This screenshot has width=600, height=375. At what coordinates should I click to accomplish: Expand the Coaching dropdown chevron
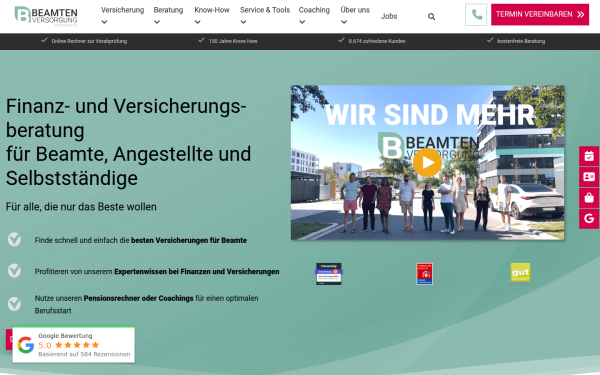click(302, 22)
